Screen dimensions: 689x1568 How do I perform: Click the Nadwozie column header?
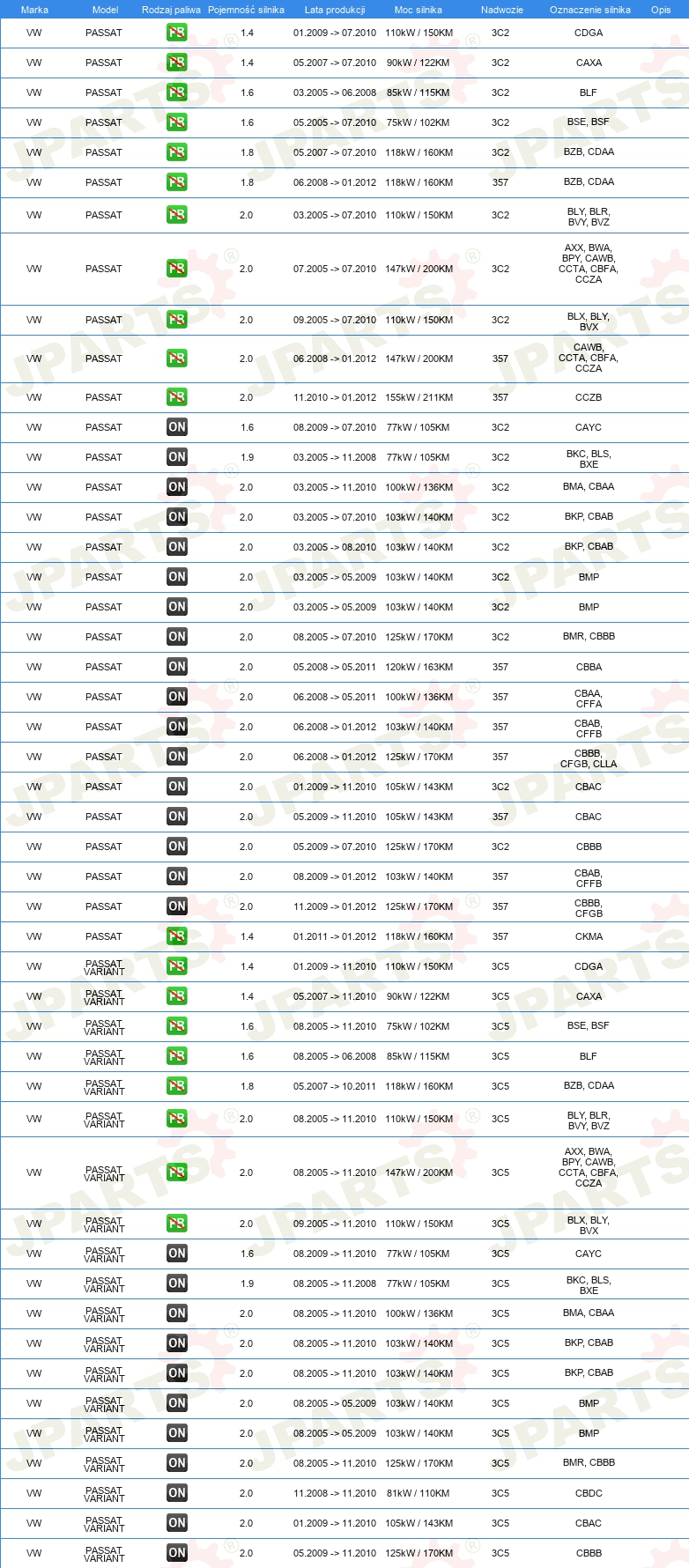click(502, 10)
